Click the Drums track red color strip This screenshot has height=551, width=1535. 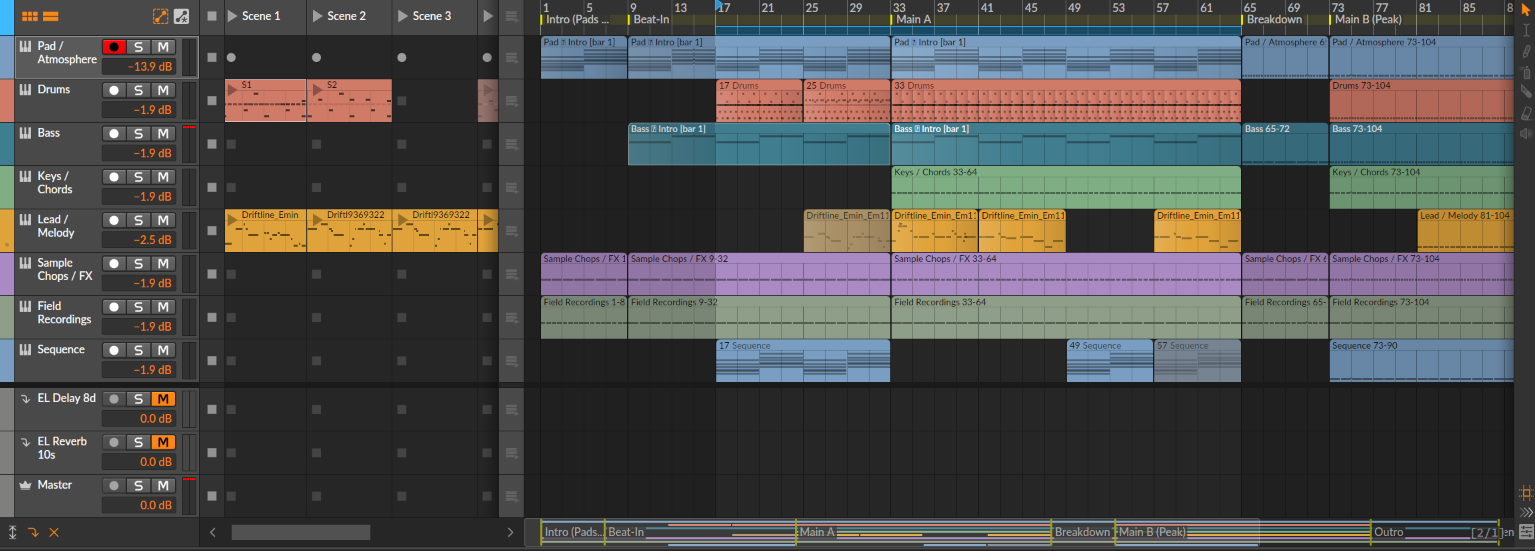7,101
